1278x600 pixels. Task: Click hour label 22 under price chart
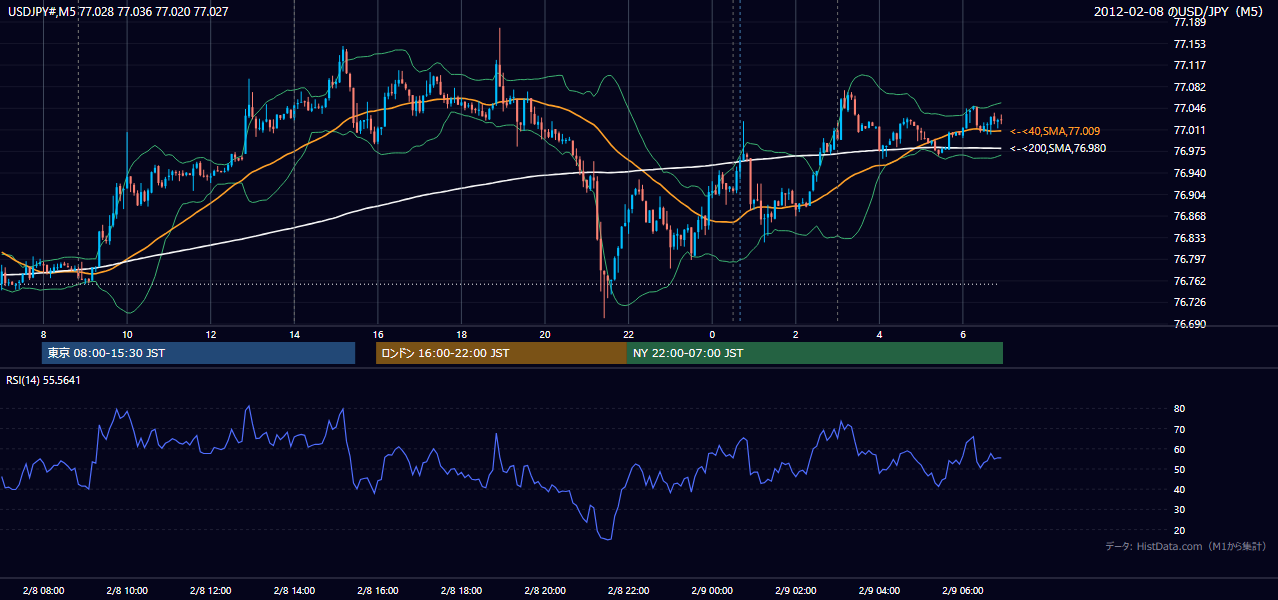tap(628, 334)
